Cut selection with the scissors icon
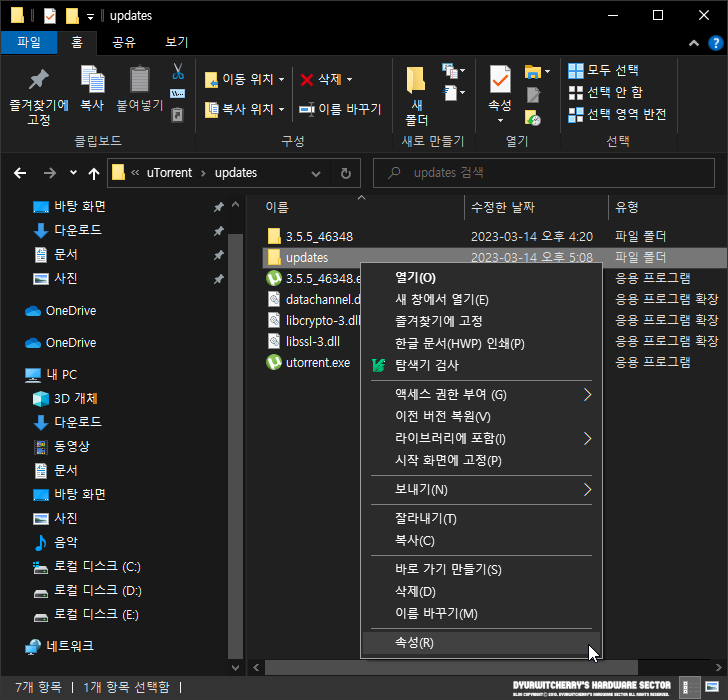This screenshot has width=728, height=700. 178,71
